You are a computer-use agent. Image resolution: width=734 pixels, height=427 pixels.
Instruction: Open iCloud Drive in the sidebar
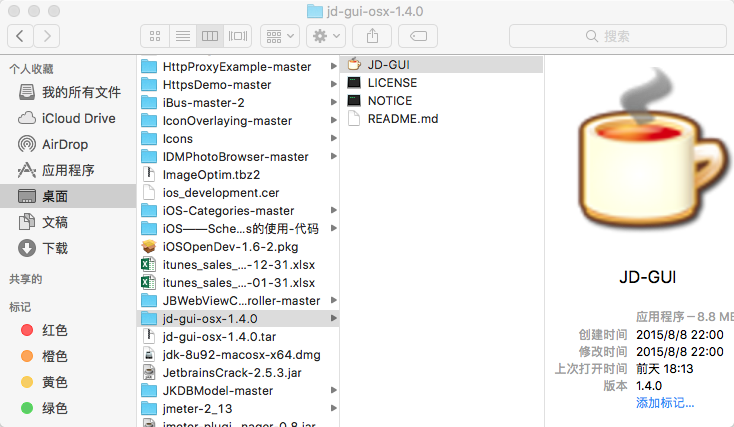[69, 118]
